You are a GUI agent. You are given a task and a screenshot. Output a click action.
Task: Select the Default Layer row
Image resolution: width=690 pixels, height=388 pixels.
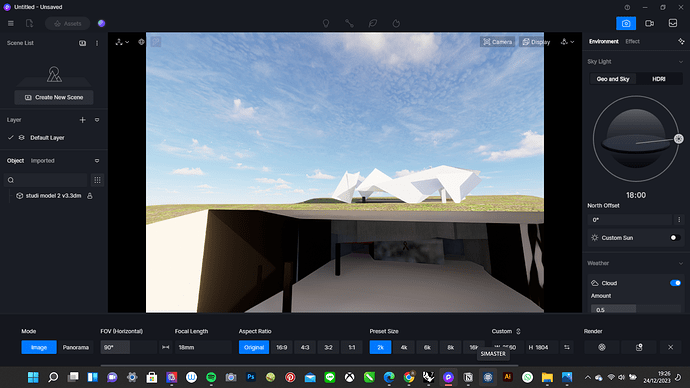coord(54,138)
